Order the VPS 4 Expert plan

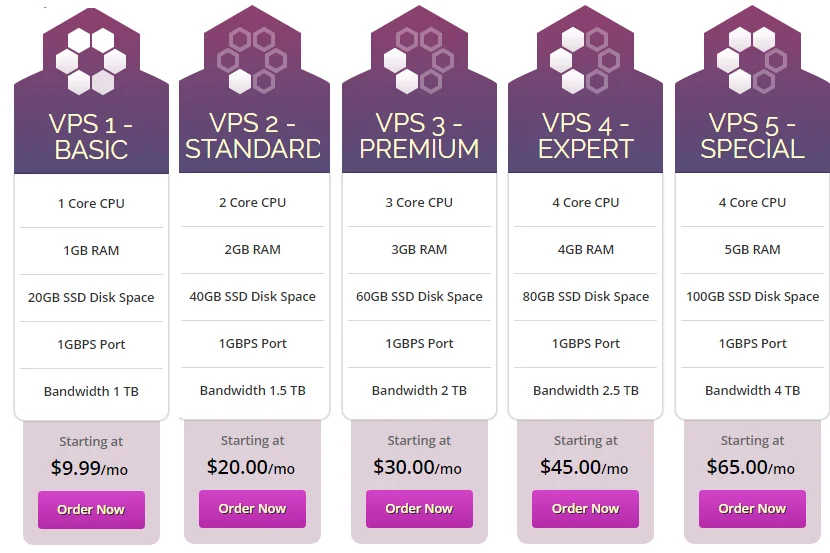tap(585, 509)
